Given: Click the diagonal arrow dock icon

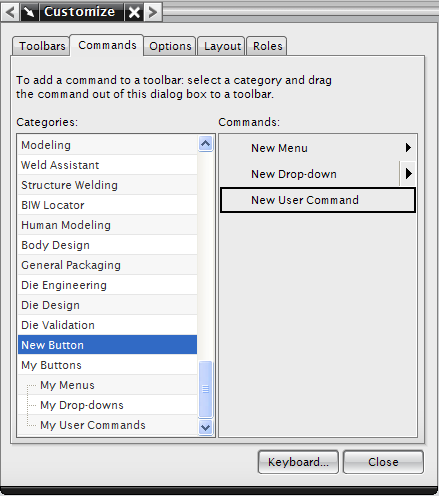Looking at the screenshot, I should [x=29, y=12].
